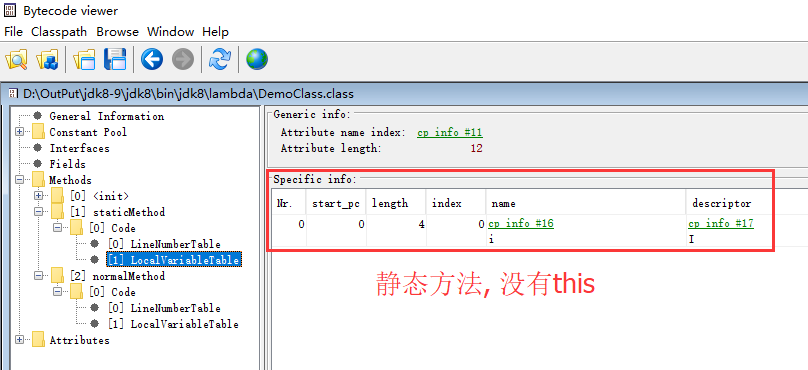Click the browse classpath toolbar icon

[x=47, y=60]
